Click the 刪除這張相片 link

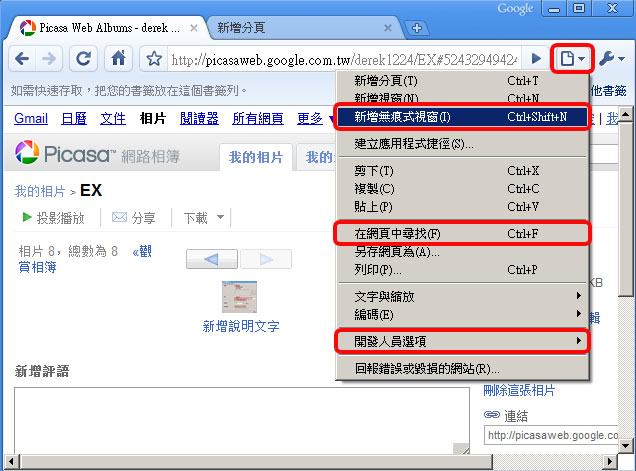(x=519, y=390)
